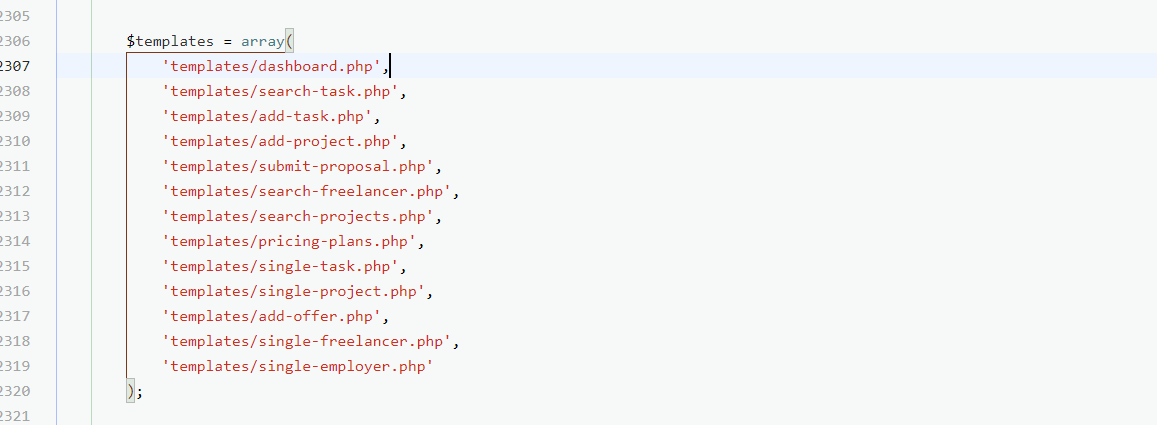Click the 'templates/add-offer.php' entry
This screenshot has width=1157, height=425.
[272, 317]
